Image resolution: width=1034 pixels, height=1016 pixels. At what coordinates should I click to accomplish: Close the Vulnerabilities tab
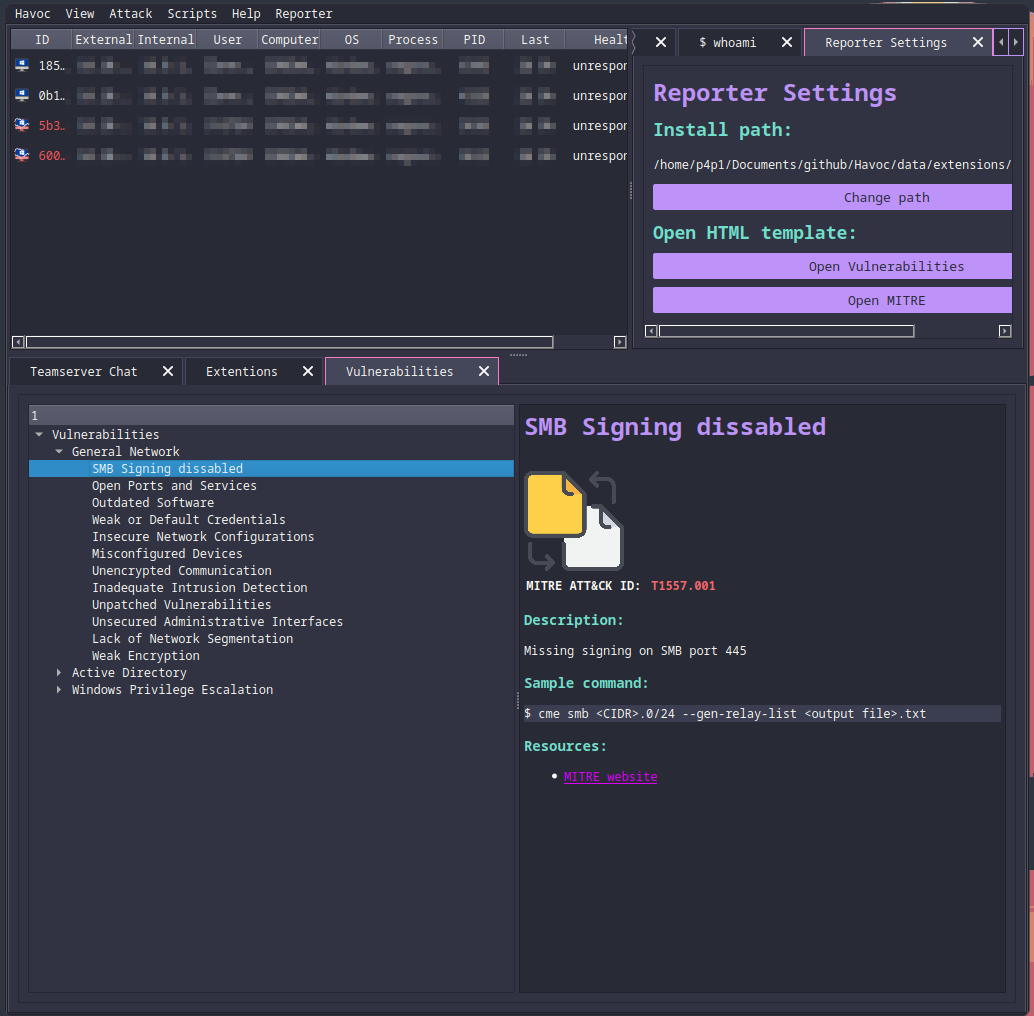pyautogui.click(x=484, y=371)
